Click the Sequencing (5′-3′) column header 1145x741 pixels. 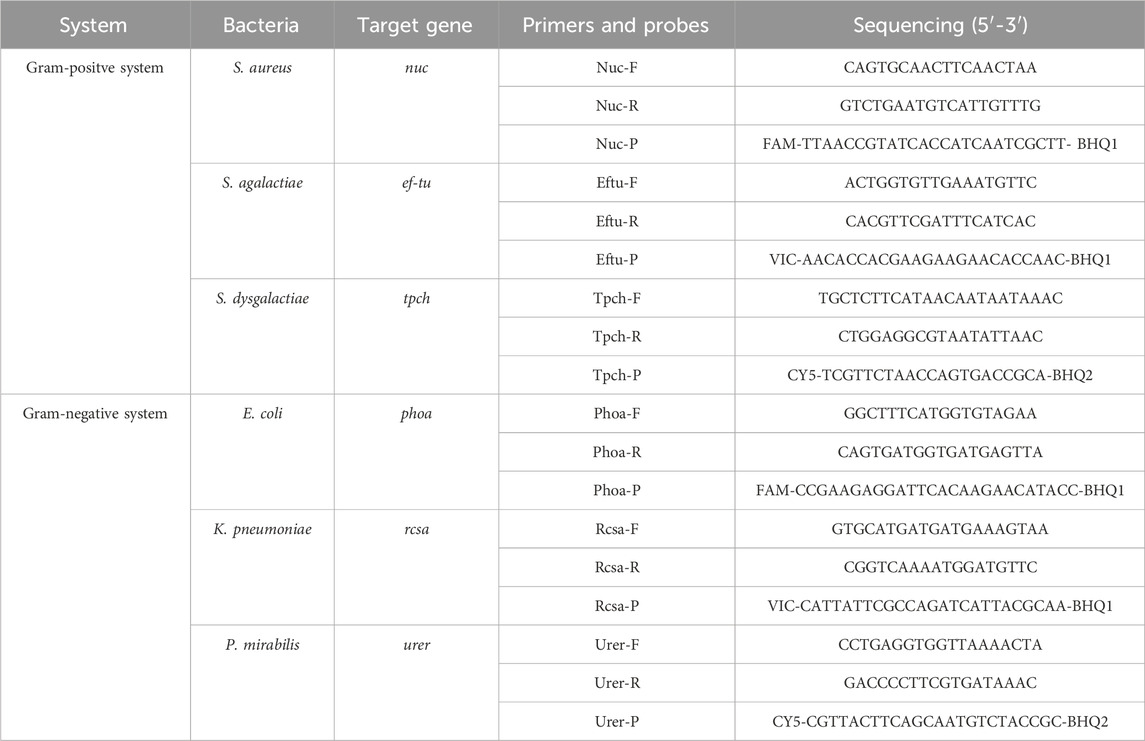[940, 24]
